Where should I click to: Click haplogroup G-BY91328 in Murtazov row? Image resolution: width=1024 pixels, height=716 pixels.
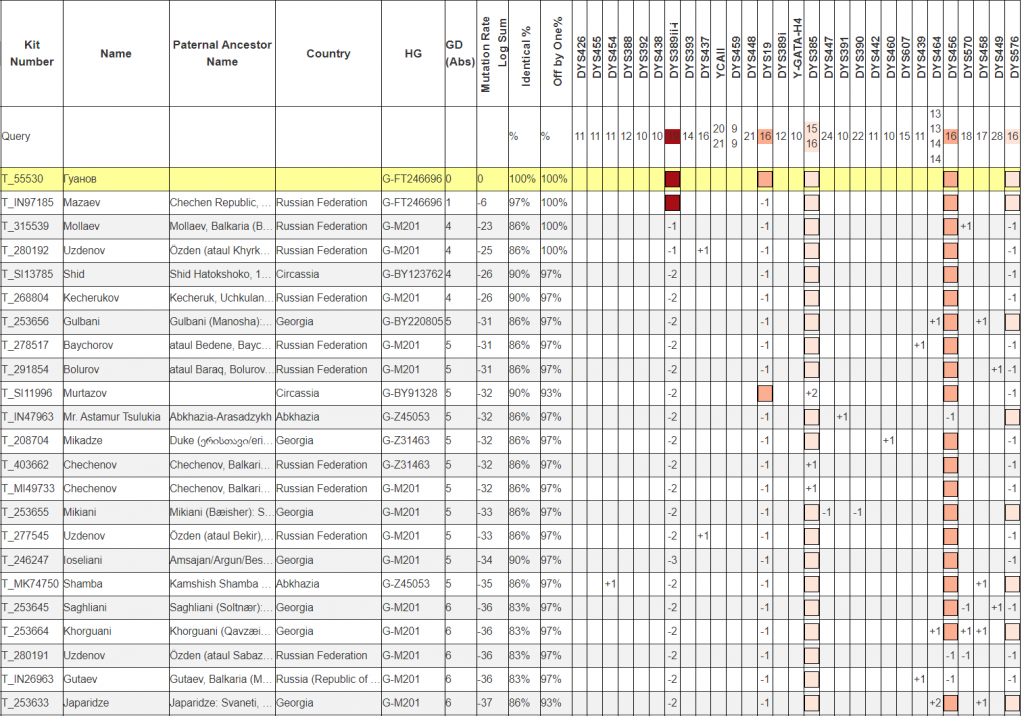[410, 393]
